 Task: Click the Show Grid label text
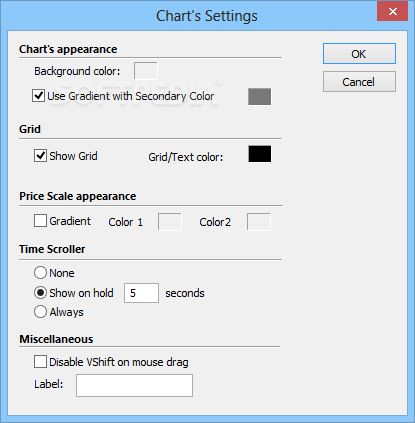pyautogui.click(x=73, y=156)
